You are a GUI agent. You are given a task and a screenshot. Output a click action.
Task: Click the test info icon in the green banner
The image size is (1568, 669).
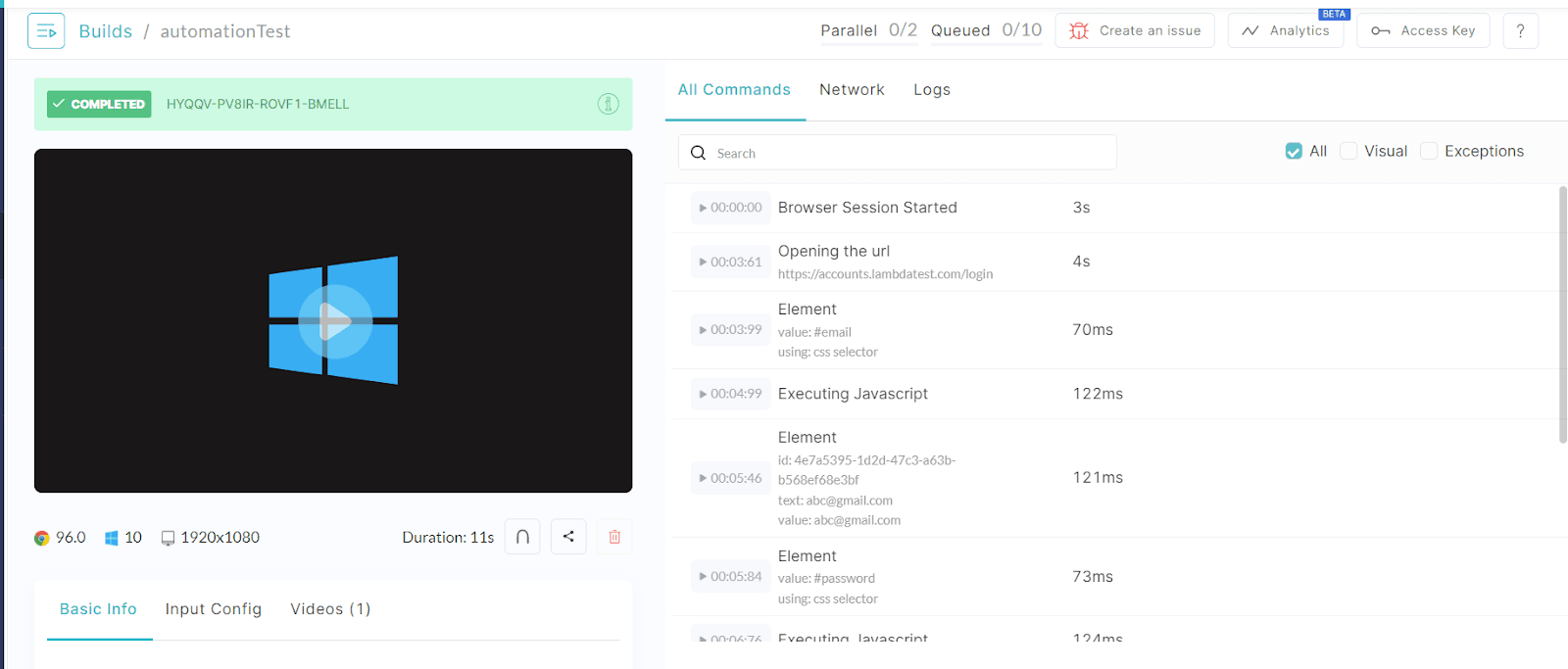click(x=609, y=104)
